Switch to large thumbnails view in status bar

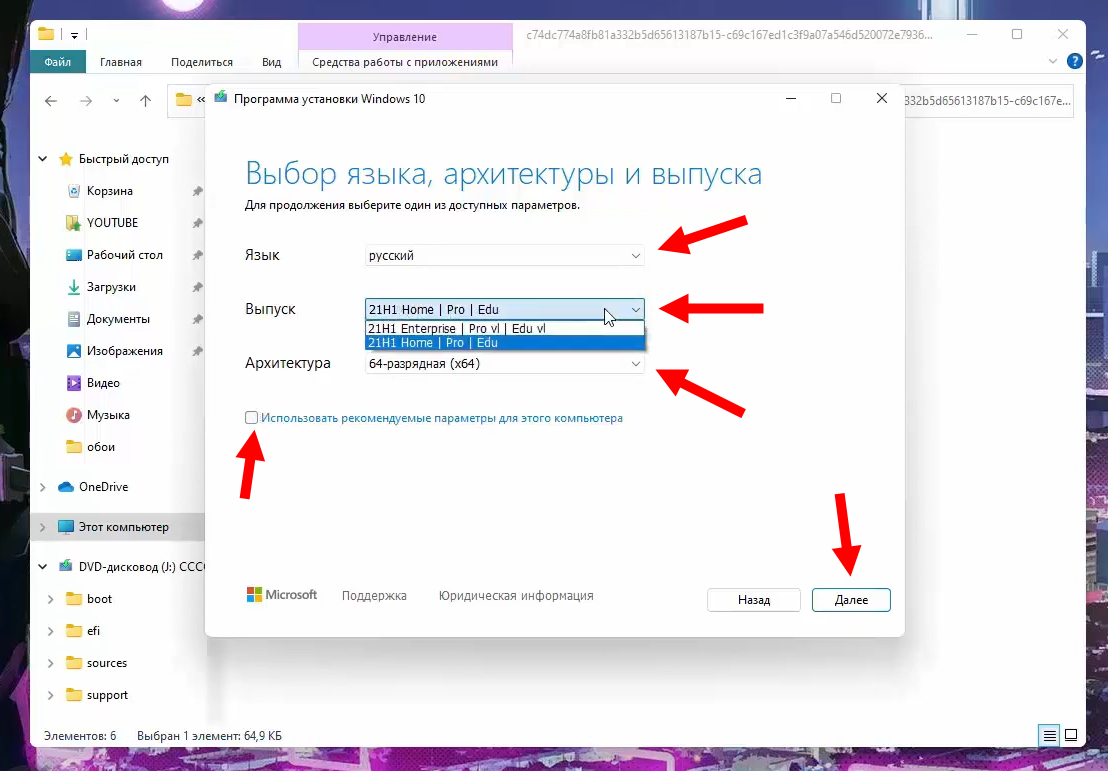(x=1073, y=736)
